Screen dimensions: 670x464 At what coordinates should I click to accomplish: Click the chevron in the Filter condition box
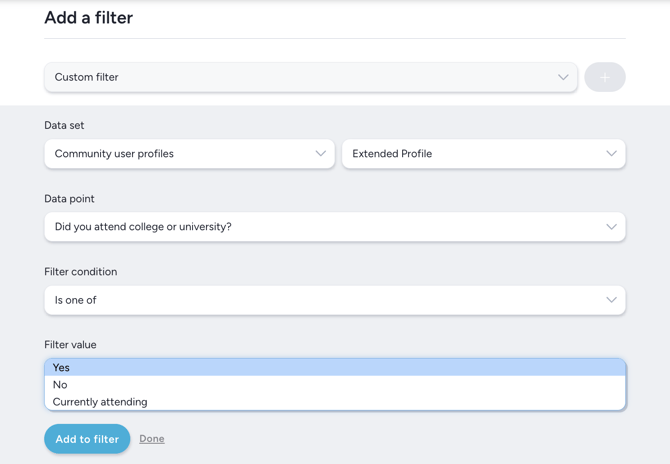click(x=611, y=300)
